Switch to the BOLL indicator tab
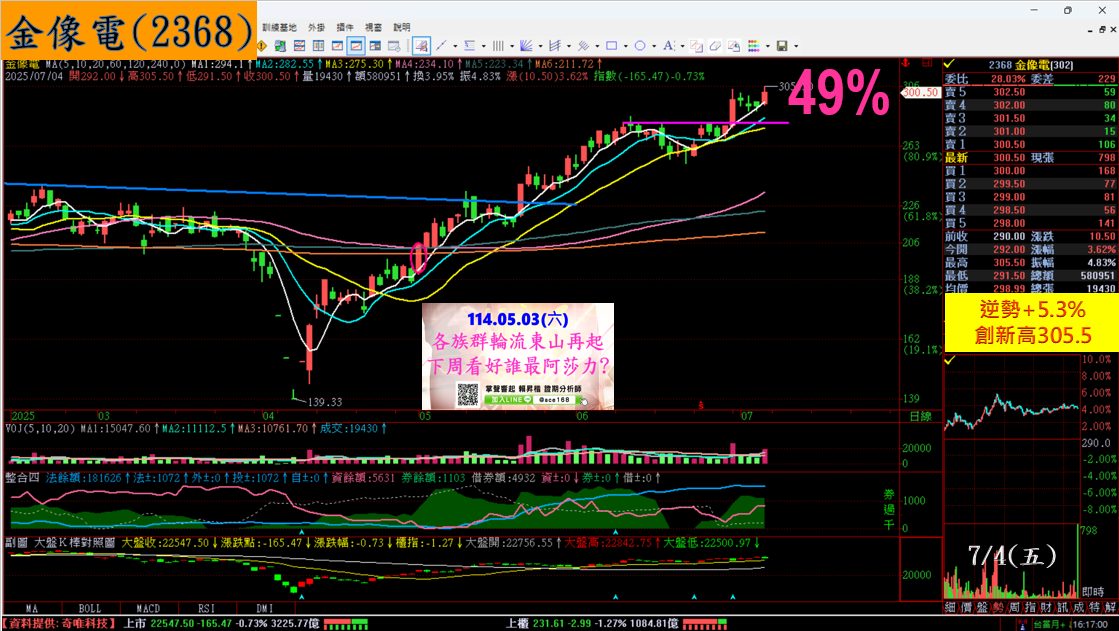1119x631 pixels. [x=90, y=609]
